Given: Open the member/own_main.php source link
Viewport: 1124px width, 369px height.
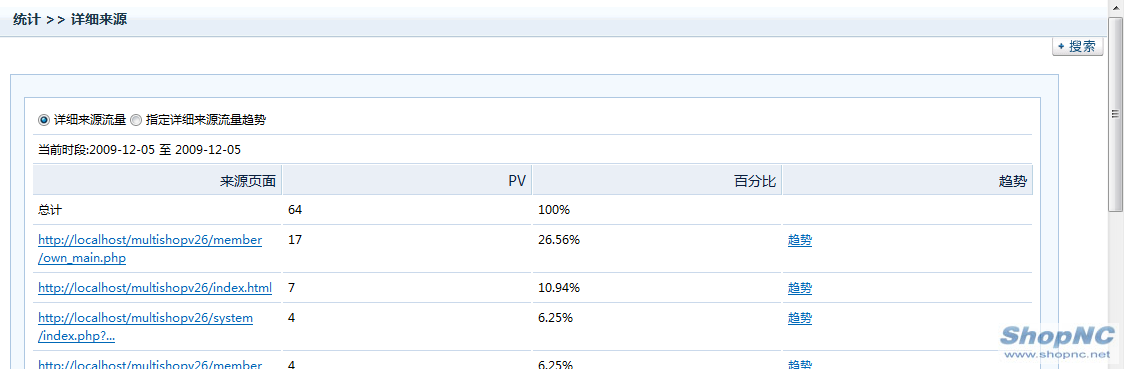Looking at the screenshot, I should click(150, 249).
